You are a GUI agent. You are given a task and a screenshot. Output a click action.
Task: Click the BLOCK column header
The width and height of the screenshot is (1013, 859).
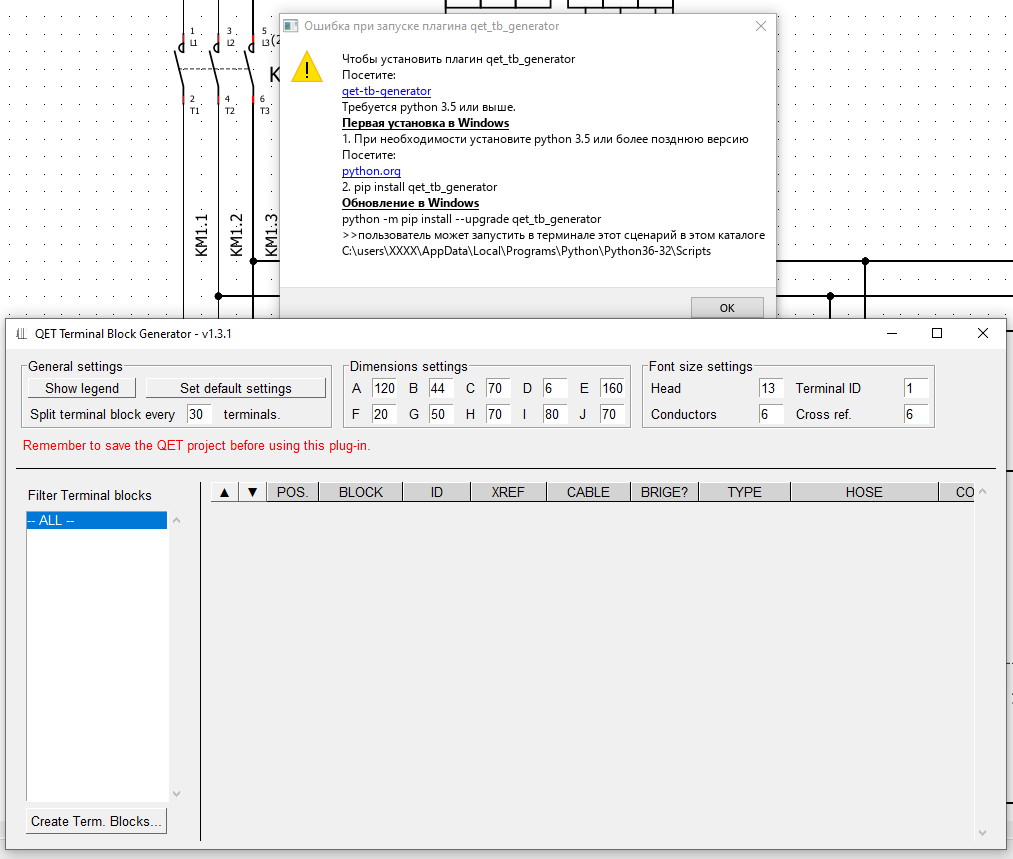pos(361,492)
